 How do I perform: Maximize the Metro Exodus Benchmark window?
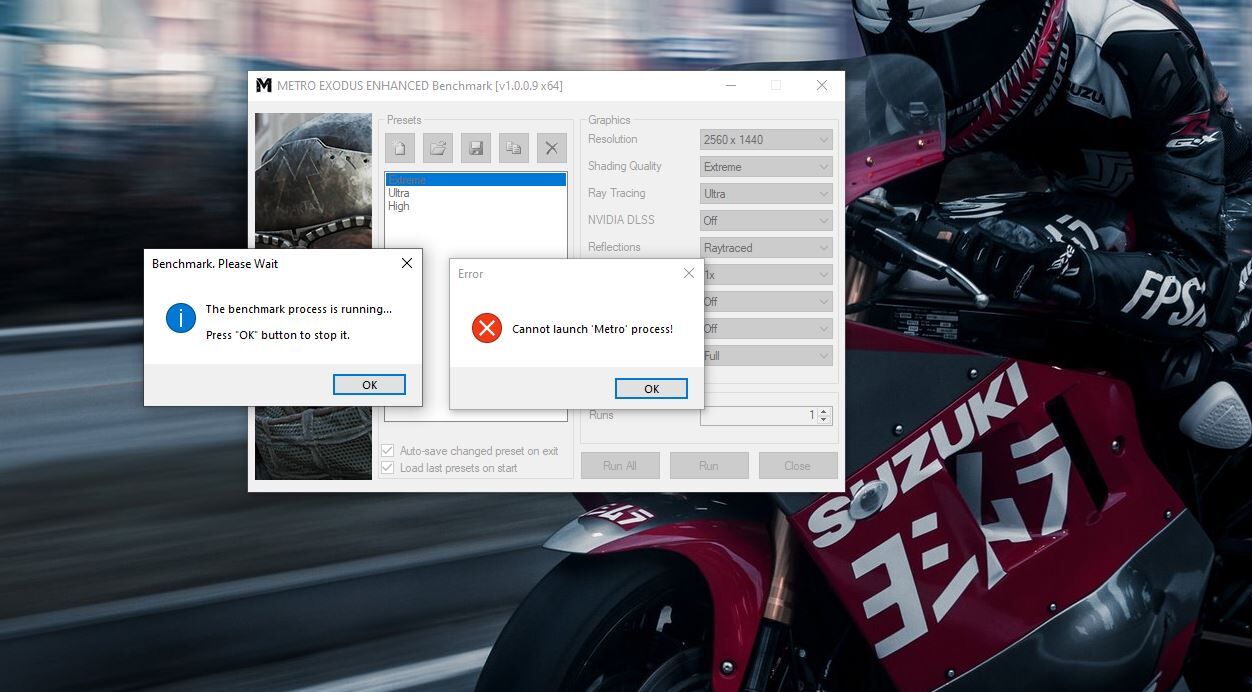coord(776,86)
